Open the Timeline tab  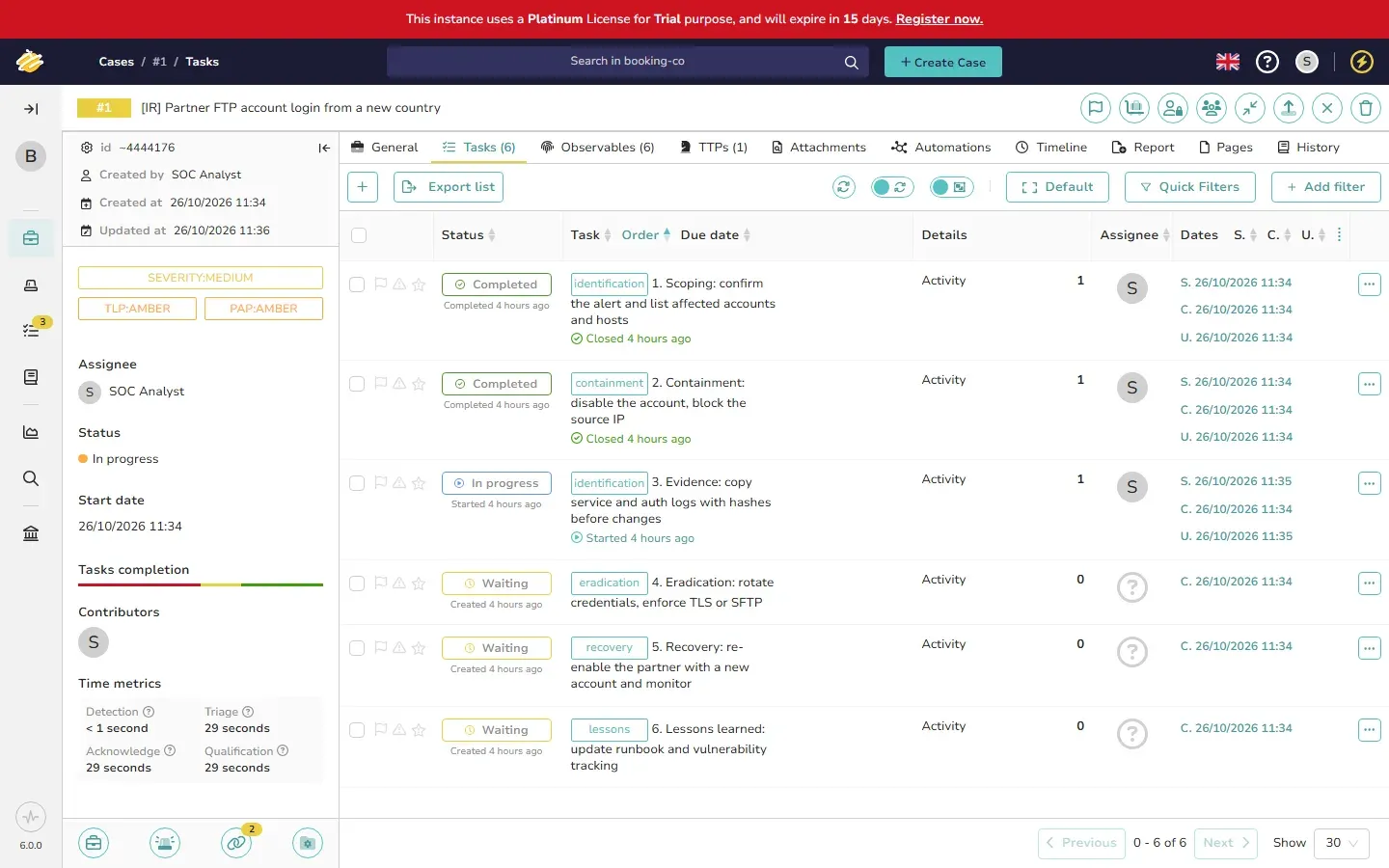click(x=1051, y=148)
